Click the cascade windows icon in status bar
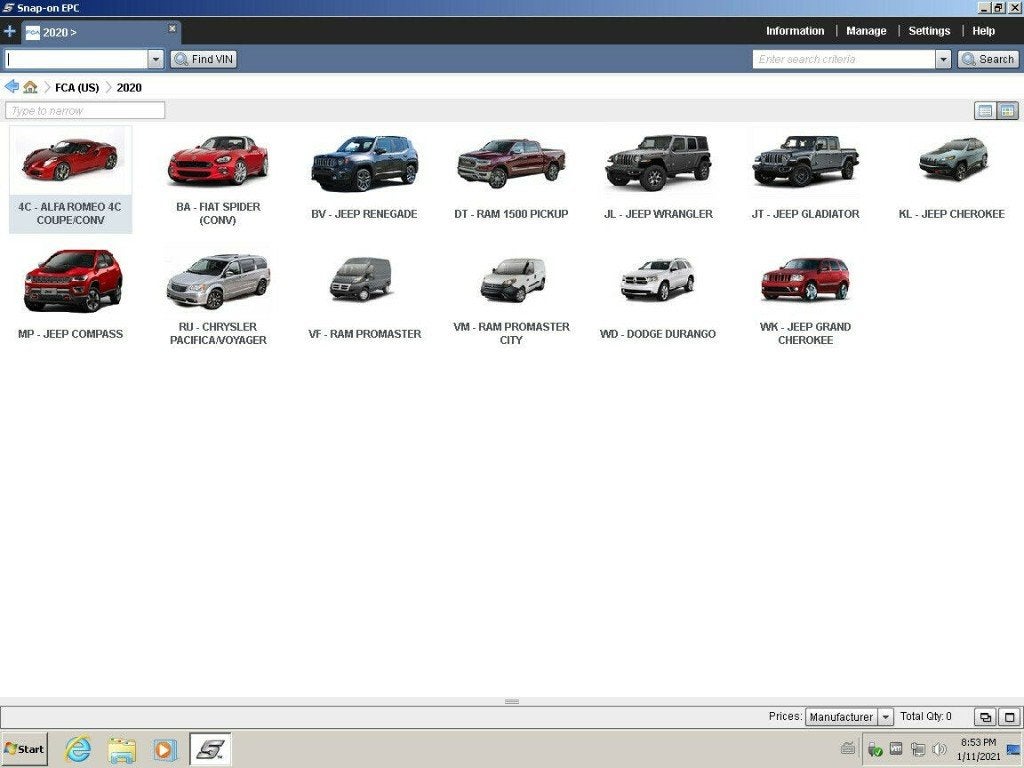 985,717
